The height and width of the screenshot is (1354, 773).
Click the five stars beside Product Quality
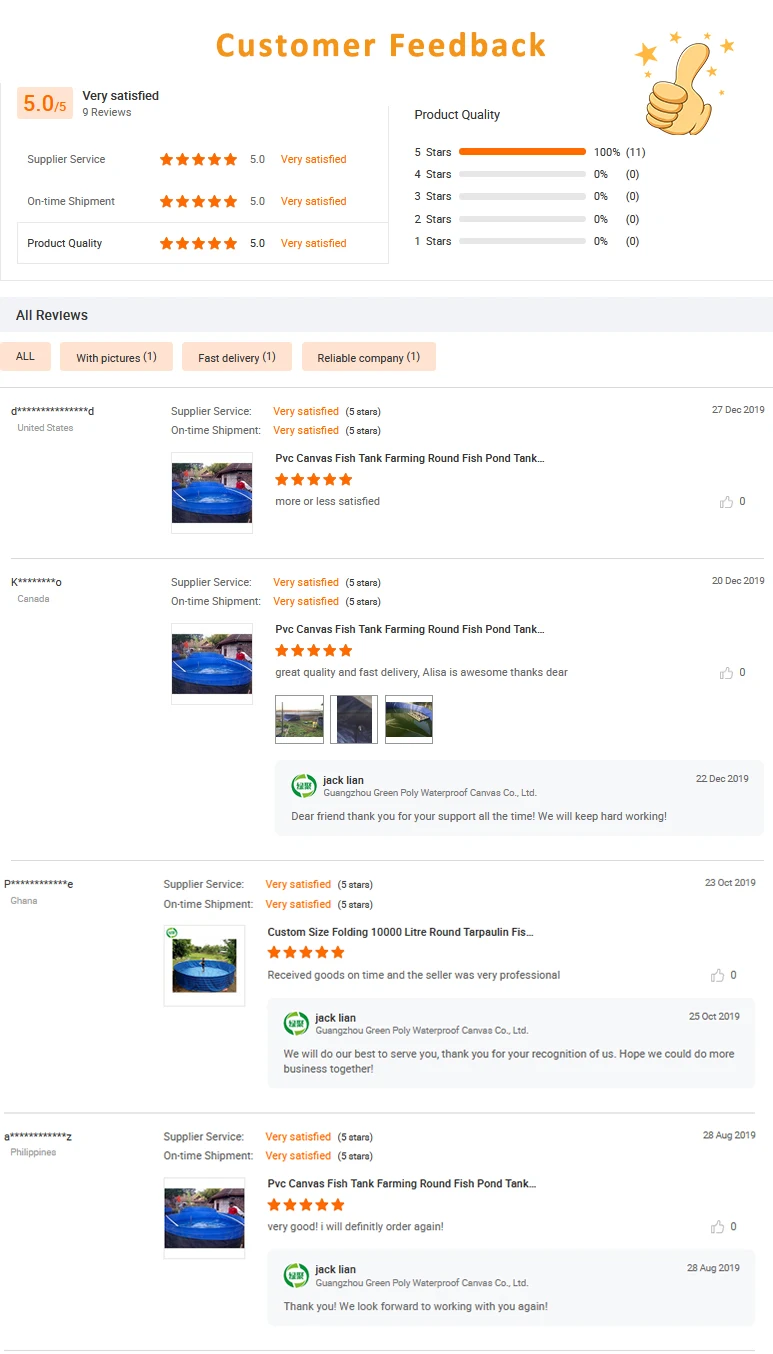coord(198,243)
